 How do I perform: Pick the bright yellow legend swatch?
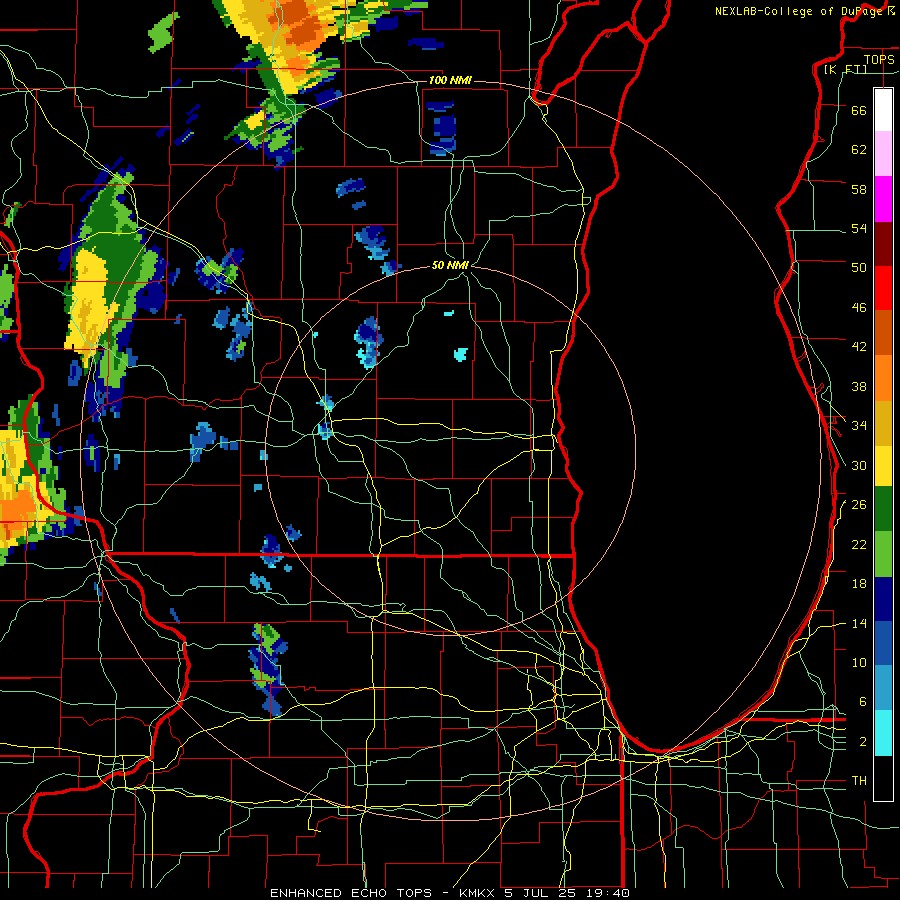coord(883,466)
